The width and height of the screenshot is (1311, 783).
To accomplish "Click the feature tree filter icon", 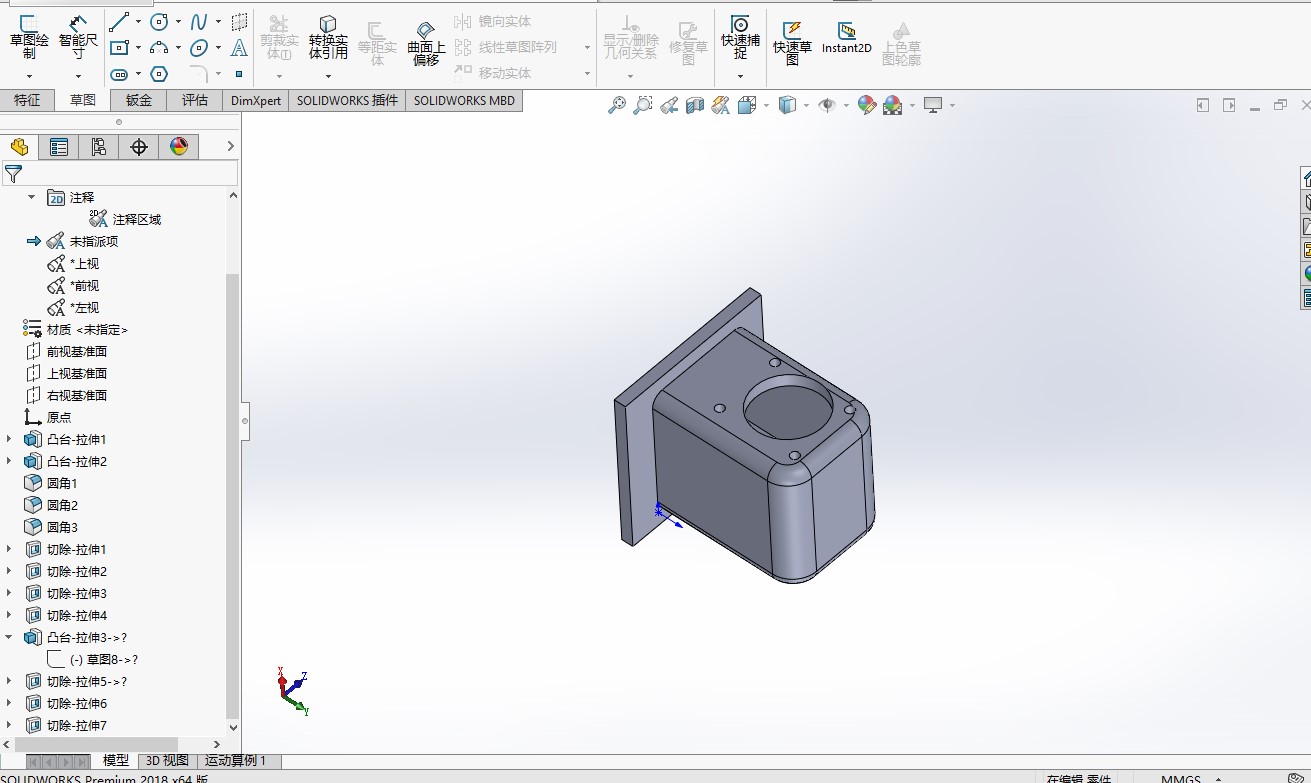I will [13, 174].
